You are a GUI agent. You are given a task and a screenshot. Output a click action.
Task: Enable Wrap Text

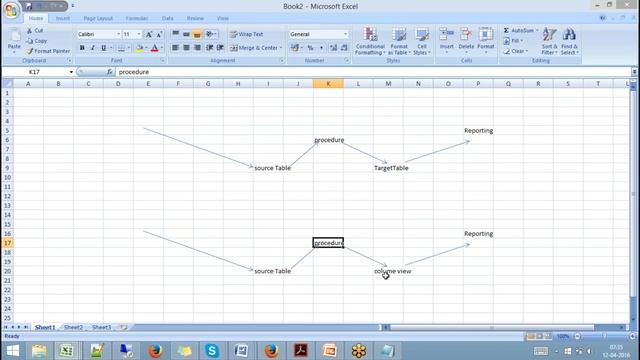point(246,34)
